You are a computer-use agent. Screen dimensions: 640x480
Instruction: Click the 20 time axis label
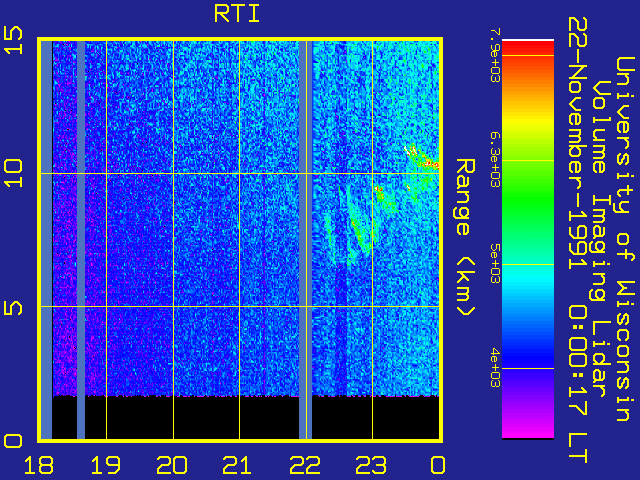coord(172,465)
